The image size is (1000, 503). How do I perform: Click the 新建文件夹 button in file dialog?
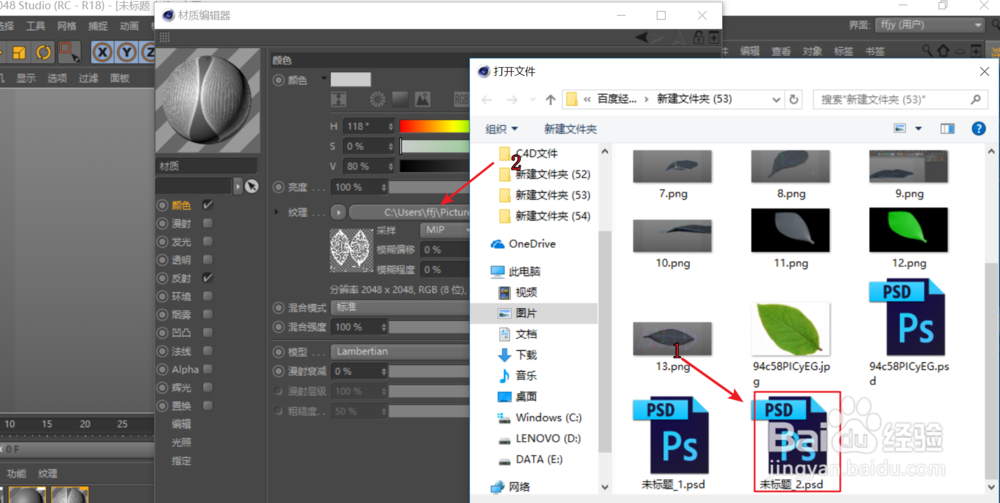pos(570,129)
